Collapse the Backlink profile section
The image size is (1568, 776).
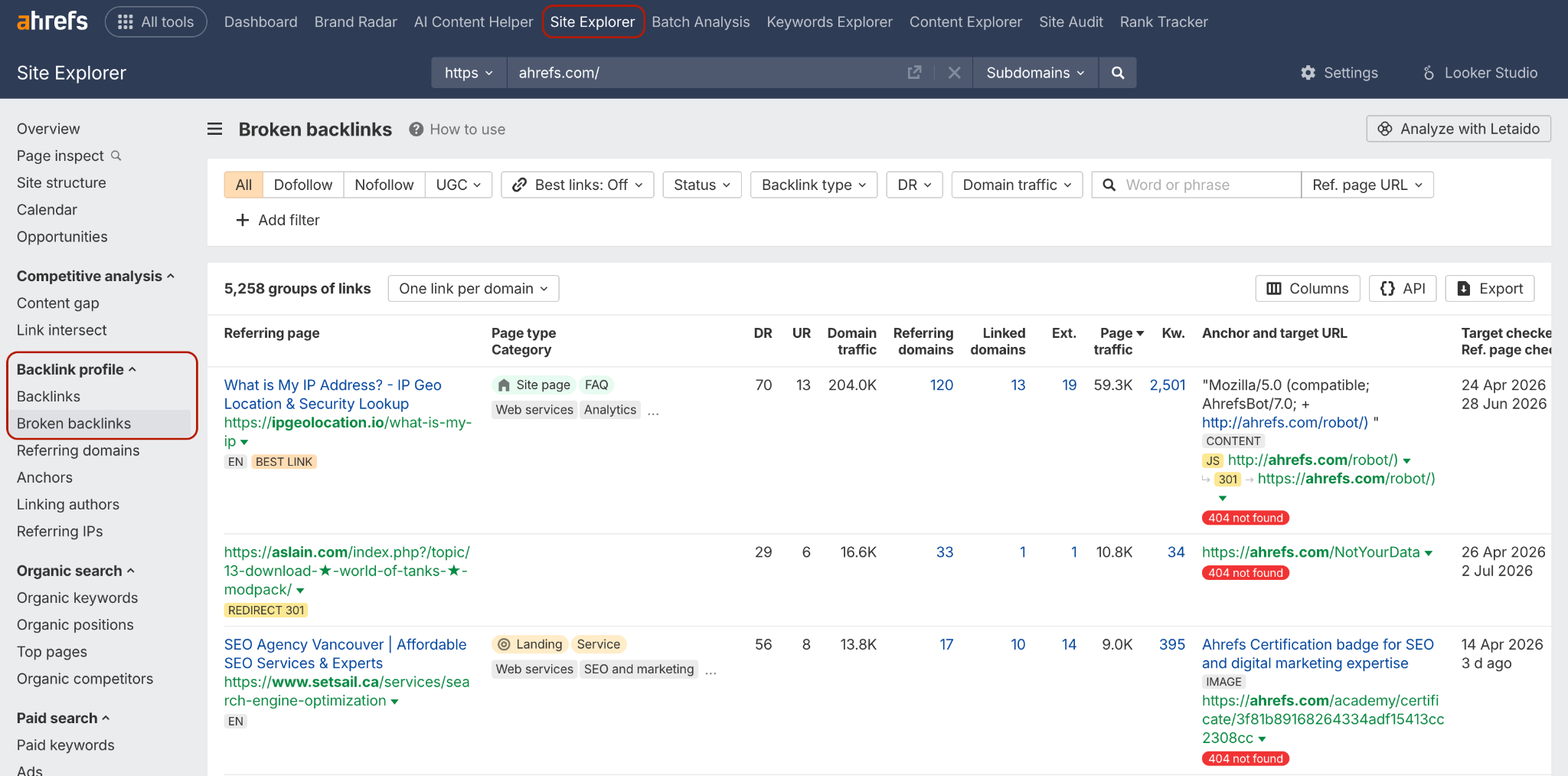click(x=77, y=370)
